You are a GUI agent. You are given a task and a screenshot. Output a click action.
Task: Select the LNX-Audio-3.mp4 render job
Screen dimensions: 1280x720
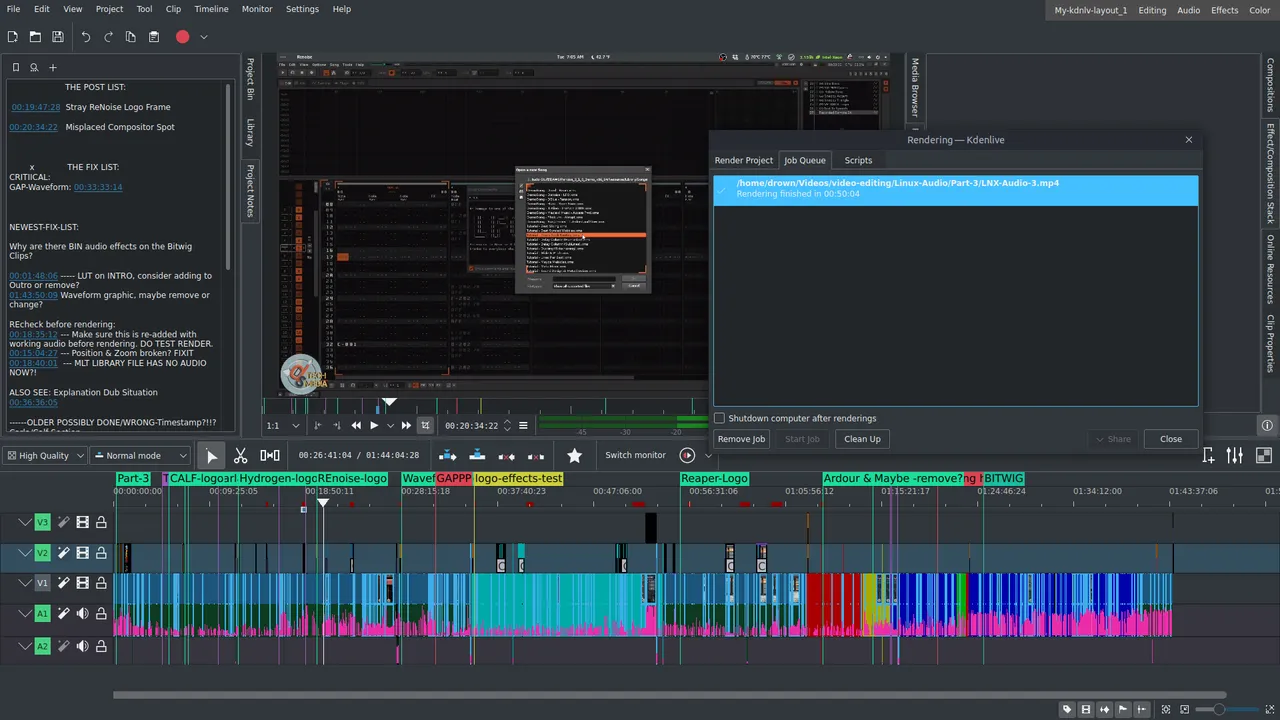click(955, 189)
